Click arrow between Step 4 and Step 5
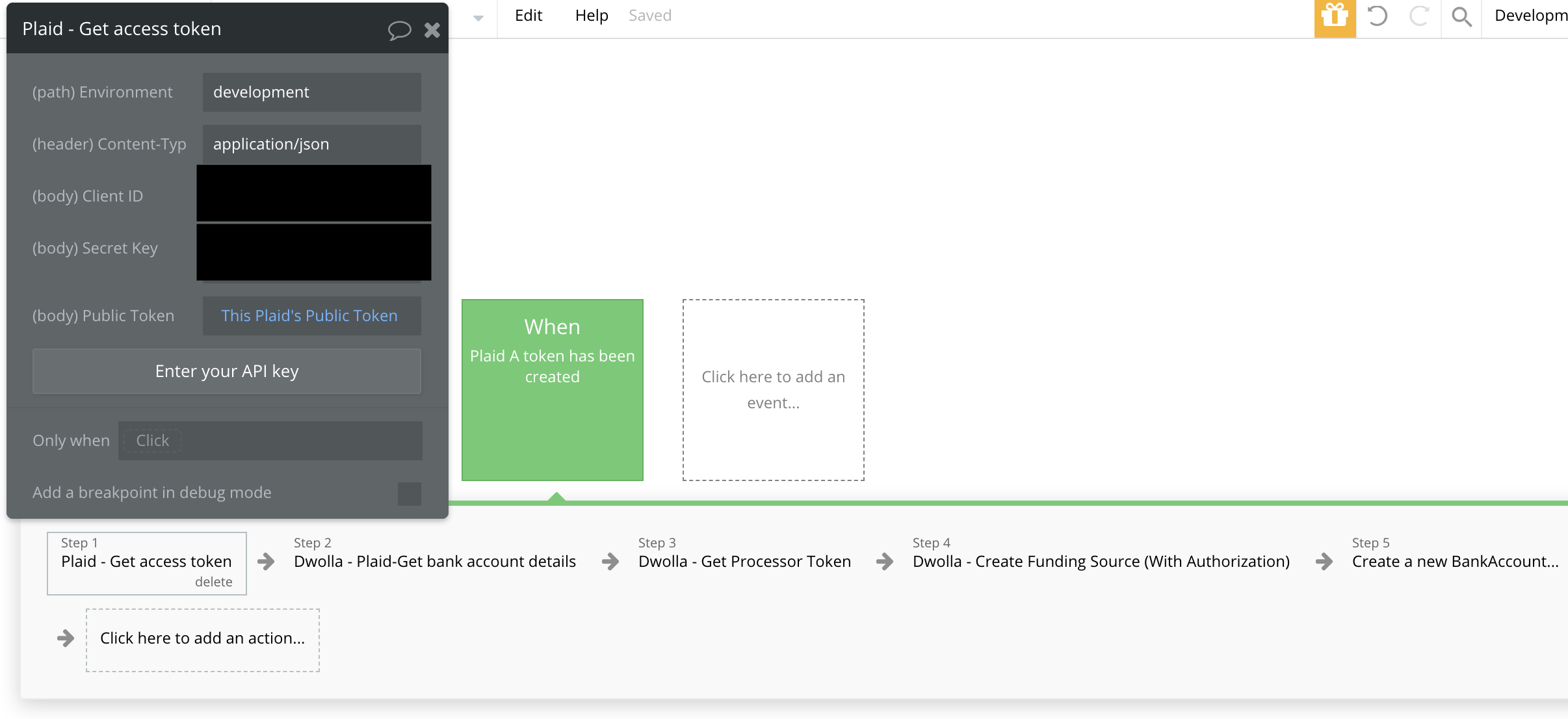The image size is (1568, 719). click(x=1324, y=562)
